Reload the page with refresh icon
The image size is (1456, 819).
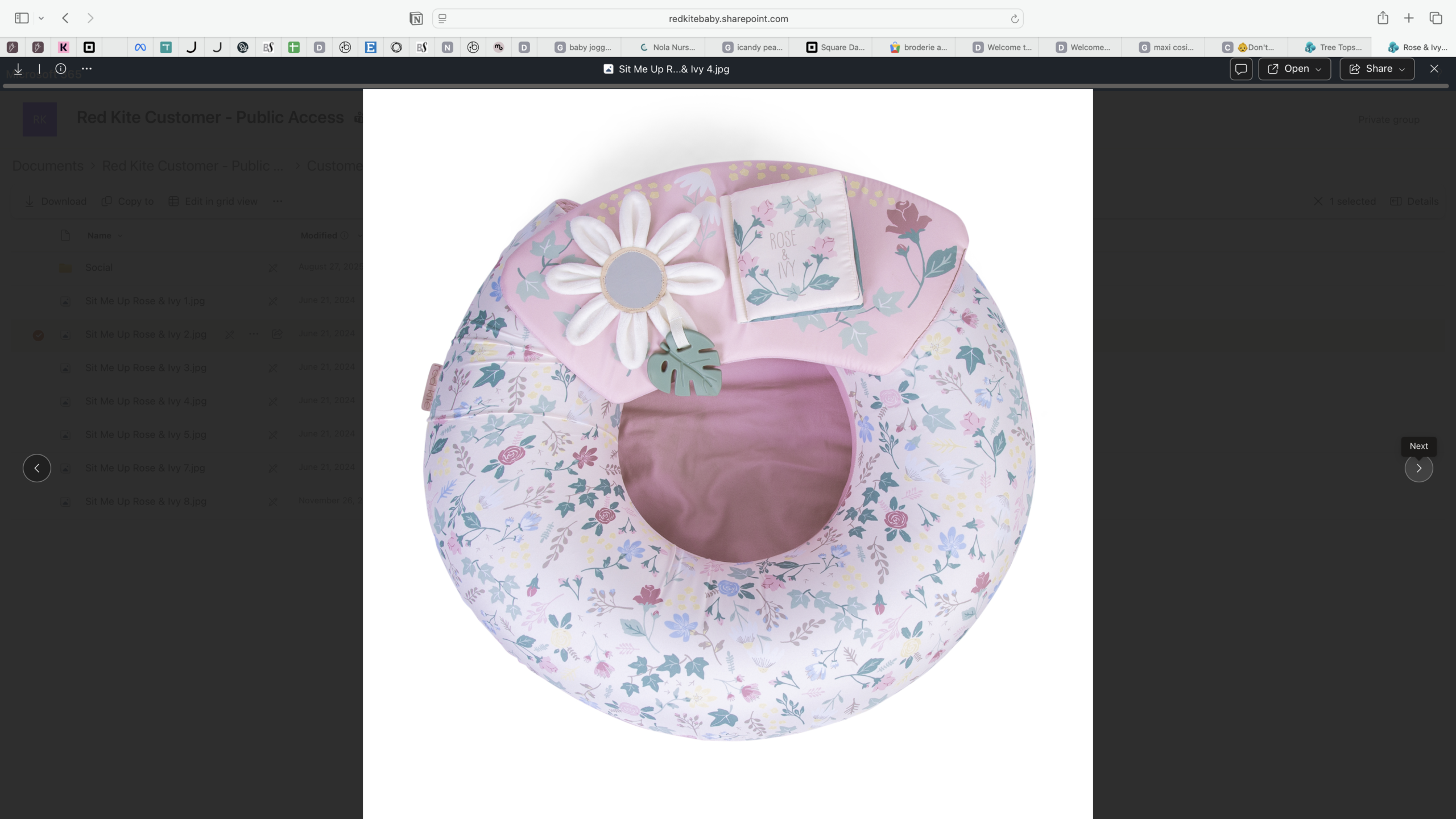click(x=1014, y=19)
